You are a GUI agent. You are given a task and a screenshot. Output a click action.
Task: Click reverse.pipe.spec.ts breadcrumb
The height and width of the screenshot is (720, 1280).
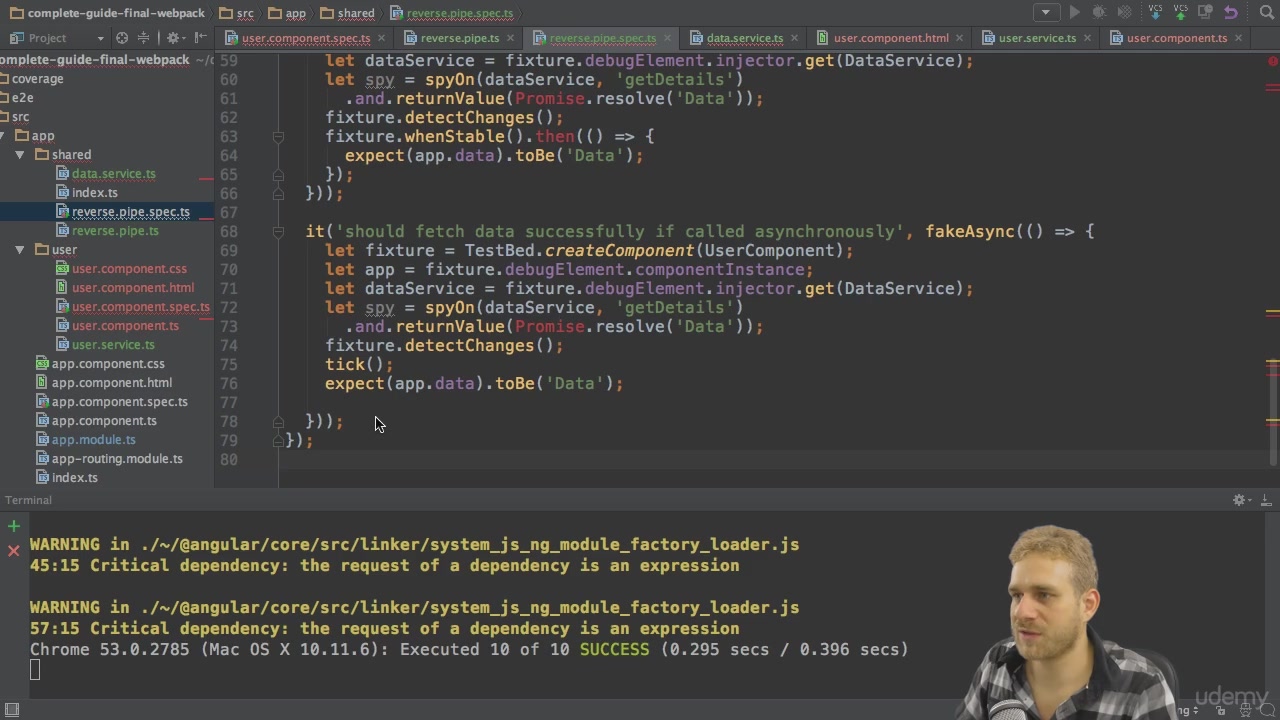point(452,13)
